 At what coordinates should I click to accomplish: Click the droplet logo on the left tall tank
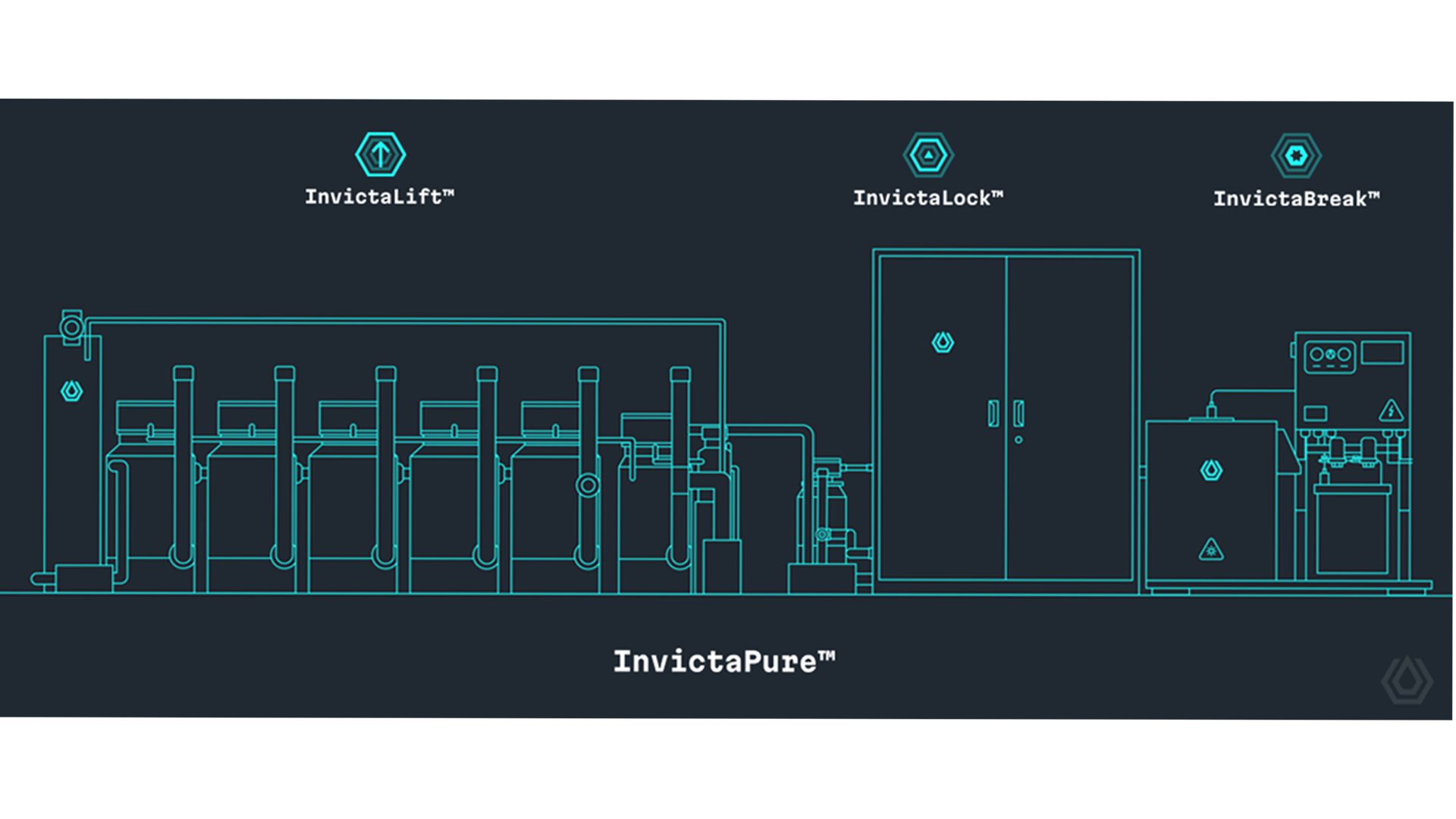[x=72, y=391]
